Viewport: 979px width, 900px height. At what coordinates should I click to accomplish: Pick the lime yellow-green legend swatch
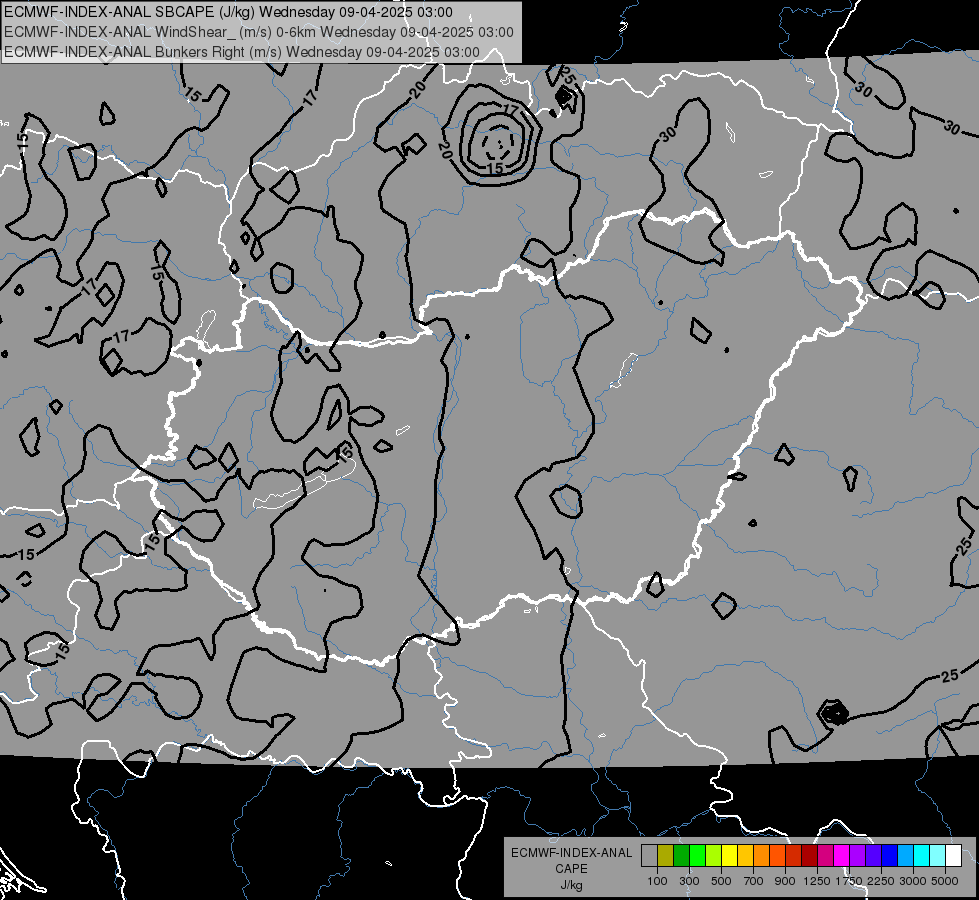(x=714, y=856)
